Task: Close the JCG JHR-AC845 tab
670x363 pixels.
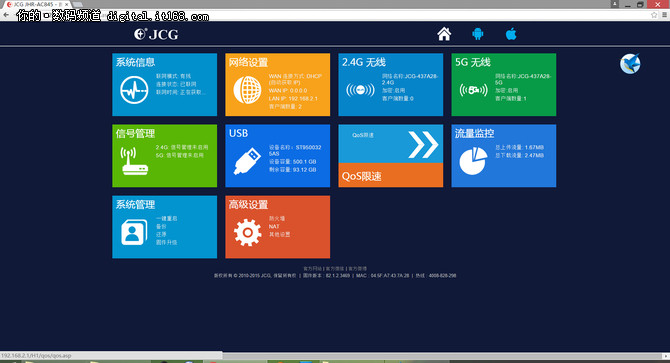Action: point(67,4)
